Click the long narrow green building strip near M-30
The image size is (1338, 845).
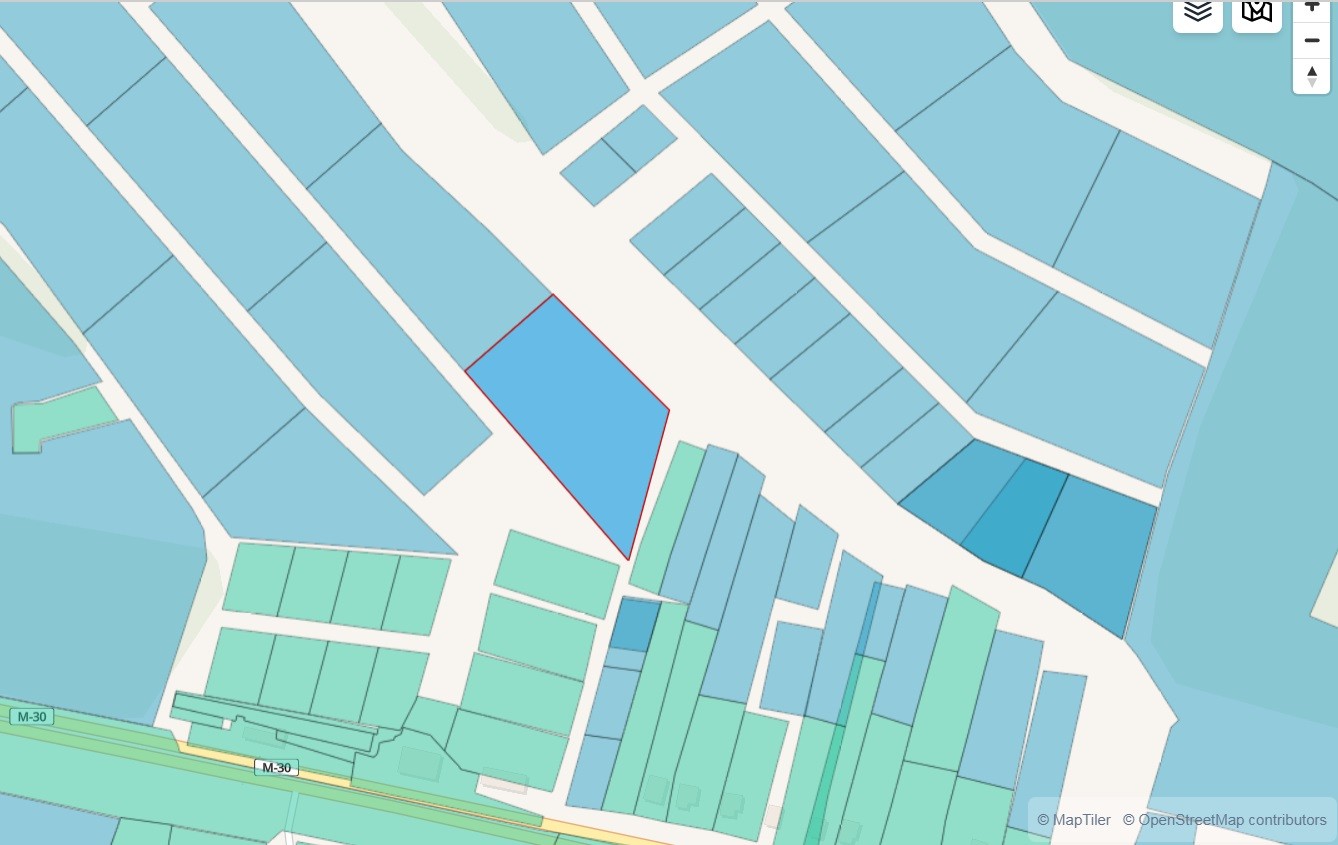click(x=275, y=722)
